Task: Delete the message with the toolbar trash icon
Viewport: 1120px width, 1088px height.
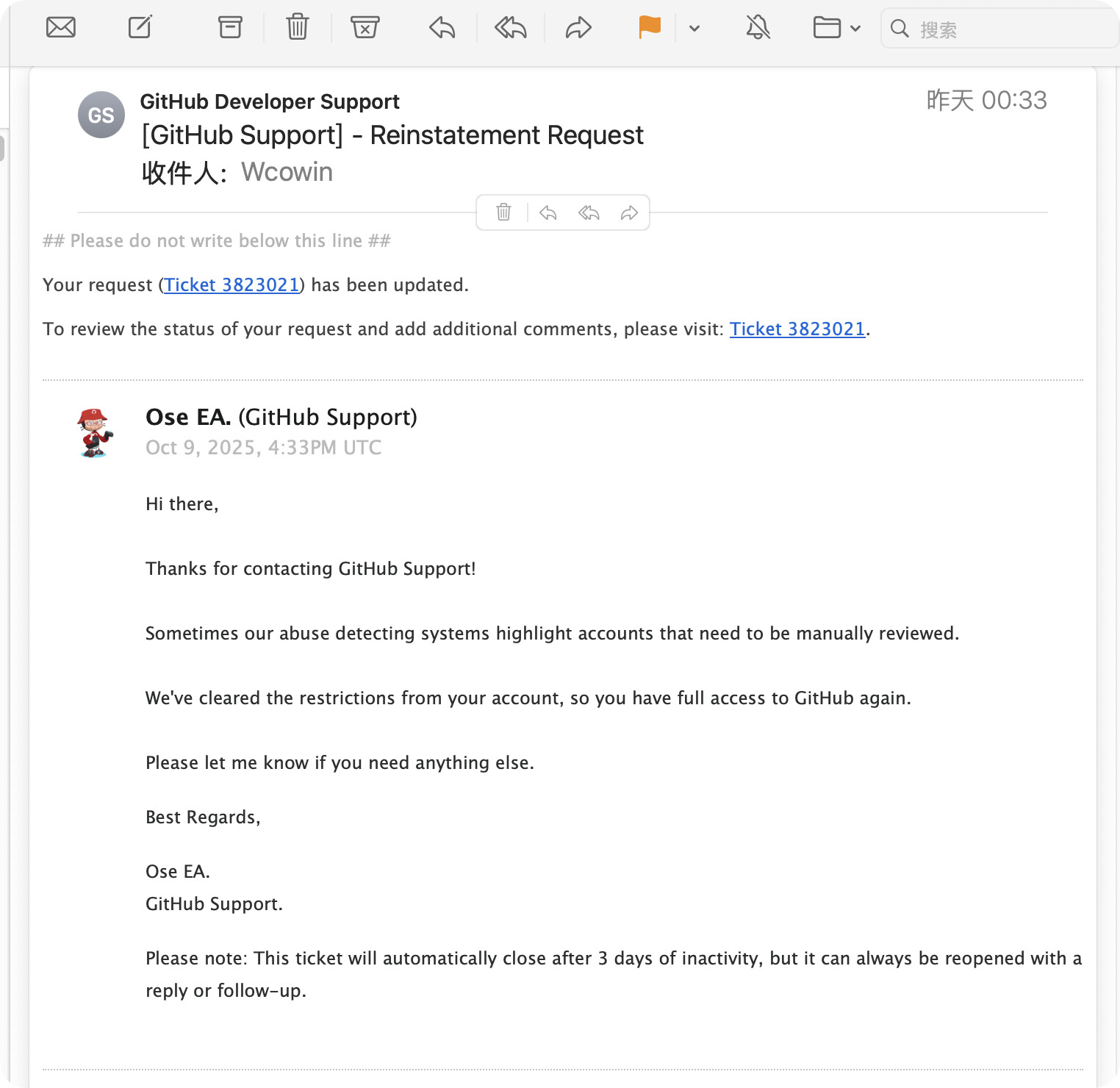Action: coord(298,28)
